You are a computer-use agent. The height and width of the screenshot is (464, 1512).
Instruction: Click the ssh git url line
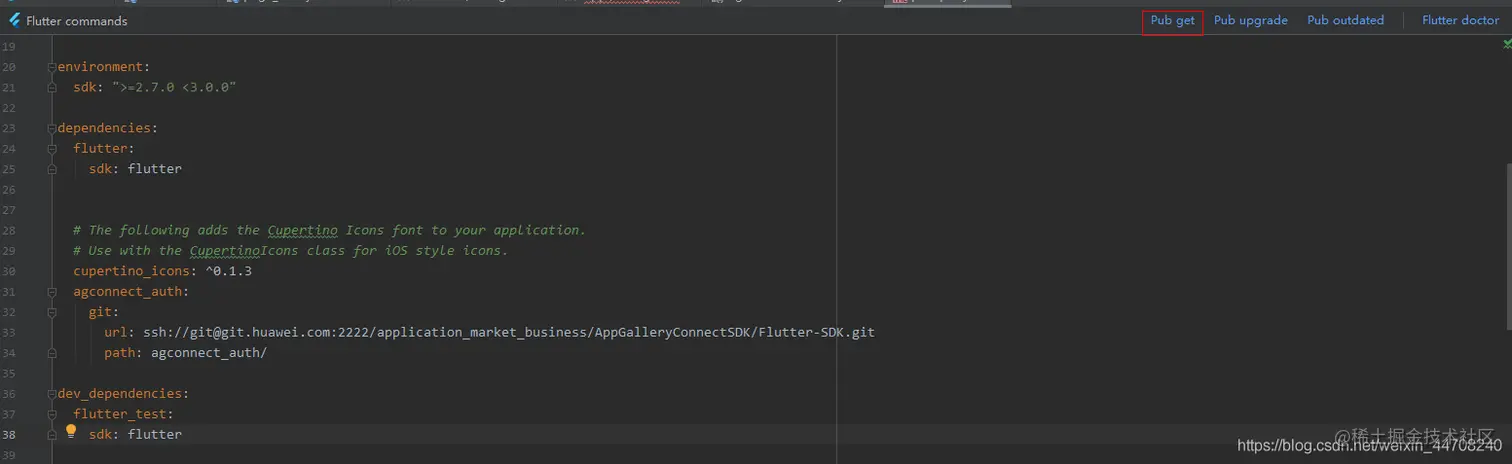tap(489, 332)
